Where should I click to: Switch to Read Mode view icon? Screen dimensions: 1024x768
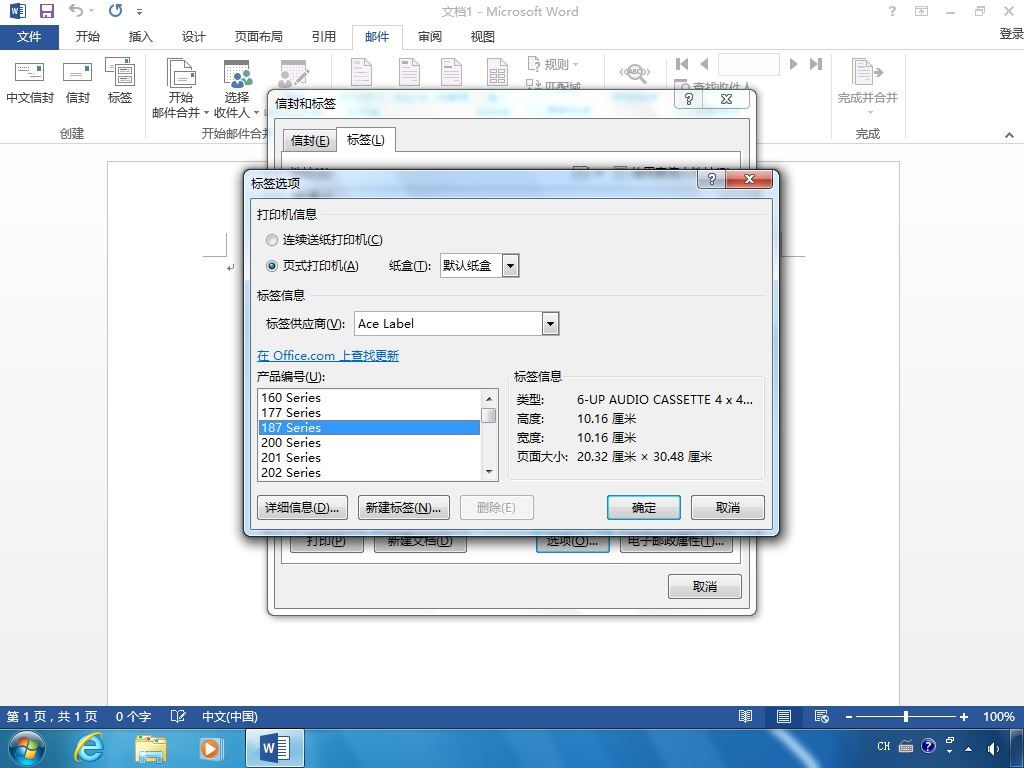click(x=745, y=716)
